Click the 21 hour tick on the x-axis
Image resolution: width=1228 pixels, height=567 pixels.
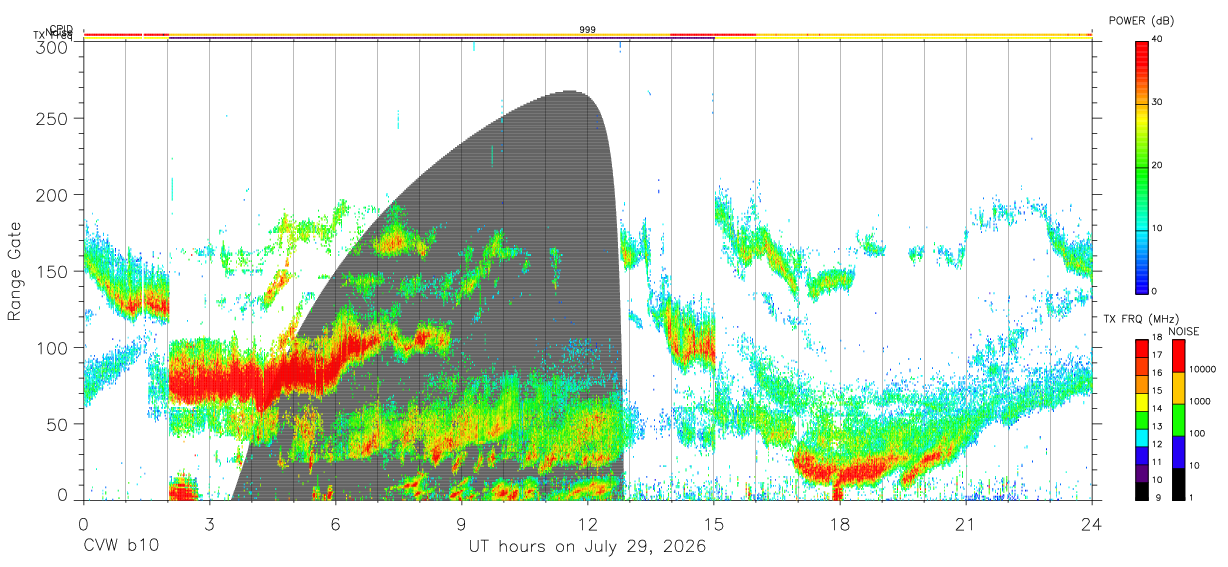coord(965,524)
